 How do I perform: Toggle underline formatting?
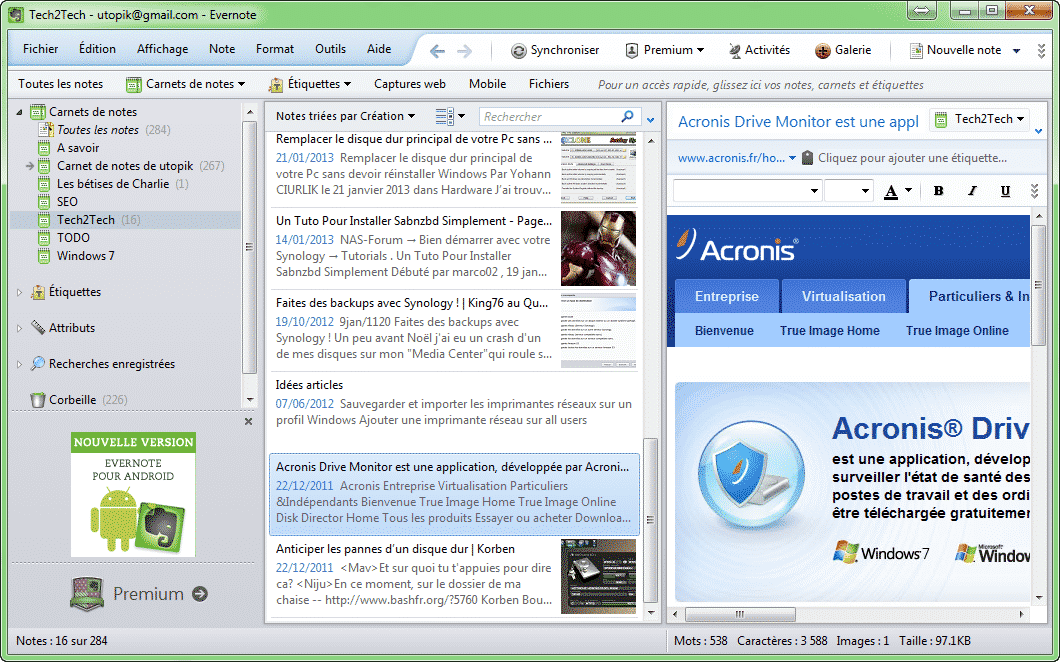(1005, 191)
